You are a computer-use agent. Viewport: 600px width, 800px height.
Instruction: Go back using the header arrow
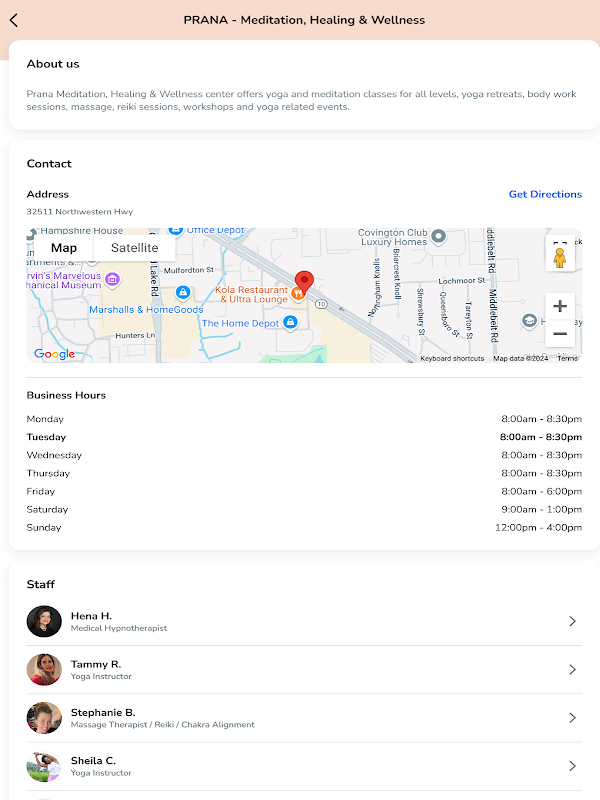14,20
